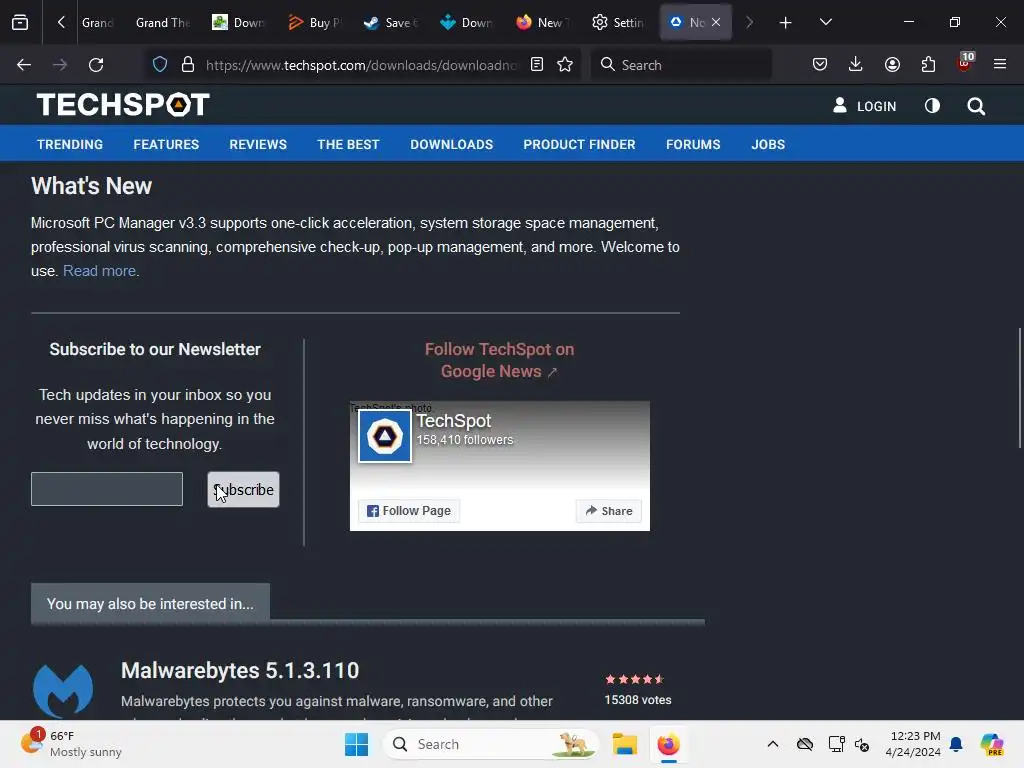Open THE BEST menu
Image resolution: width=1024 pixels, height=768 pixels.
(348, 144)
